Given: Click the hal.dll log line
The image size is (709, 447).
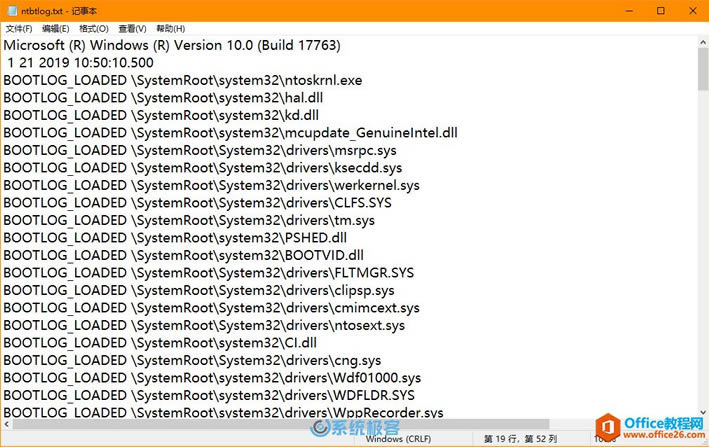Looking at the screenshot, I should click(163, 98).
